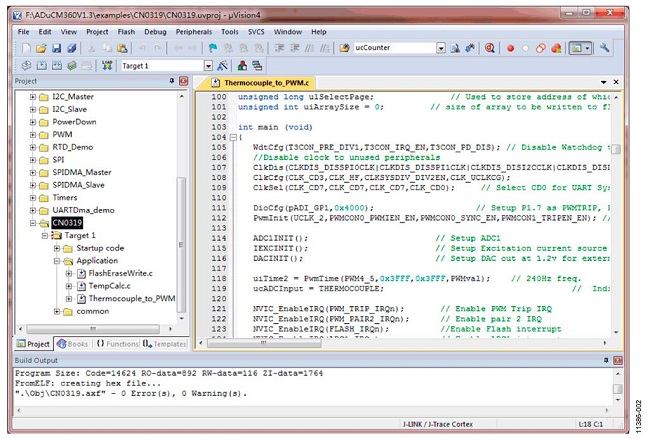Pin the Project panel
Image resolution: width=650 pixels, height=439 pixels.
pyautogui.click(x=171, y=81)
